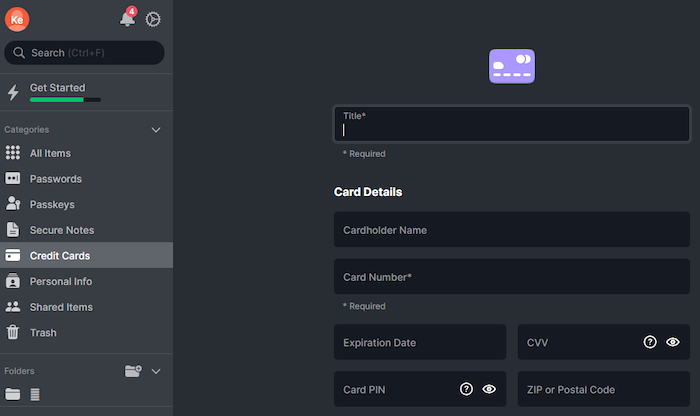
Task: Click the ZIP or Postal Code field
Action: (604, 389)
